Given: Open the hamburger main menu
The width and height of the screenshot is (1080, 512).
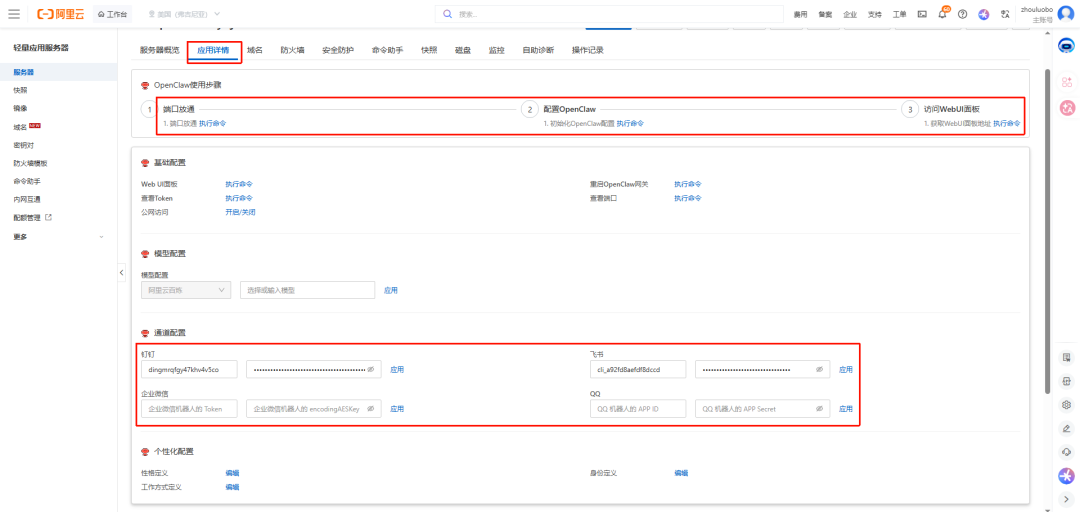Looking at the screenshot, I should tap(14, 14).
